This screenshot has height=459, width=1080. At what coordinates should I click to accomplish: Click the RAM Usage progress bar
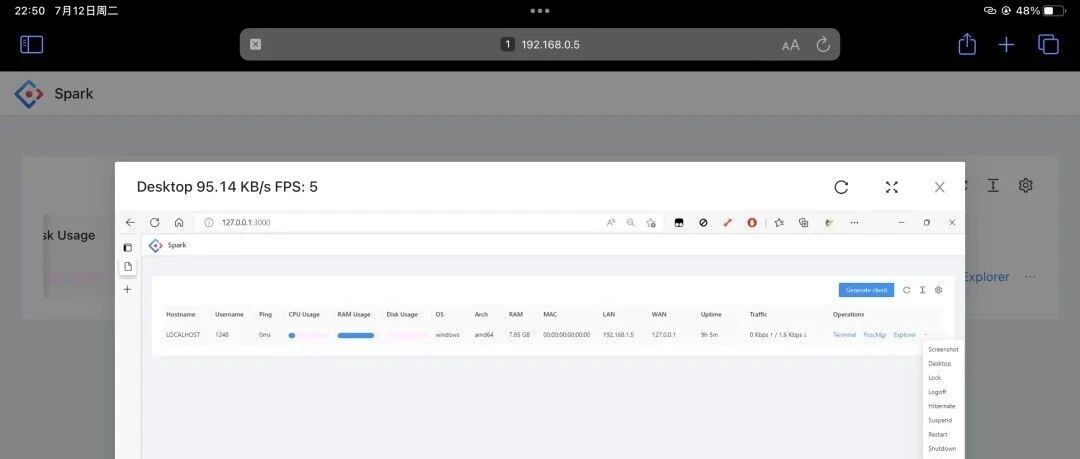coord(357,336)
